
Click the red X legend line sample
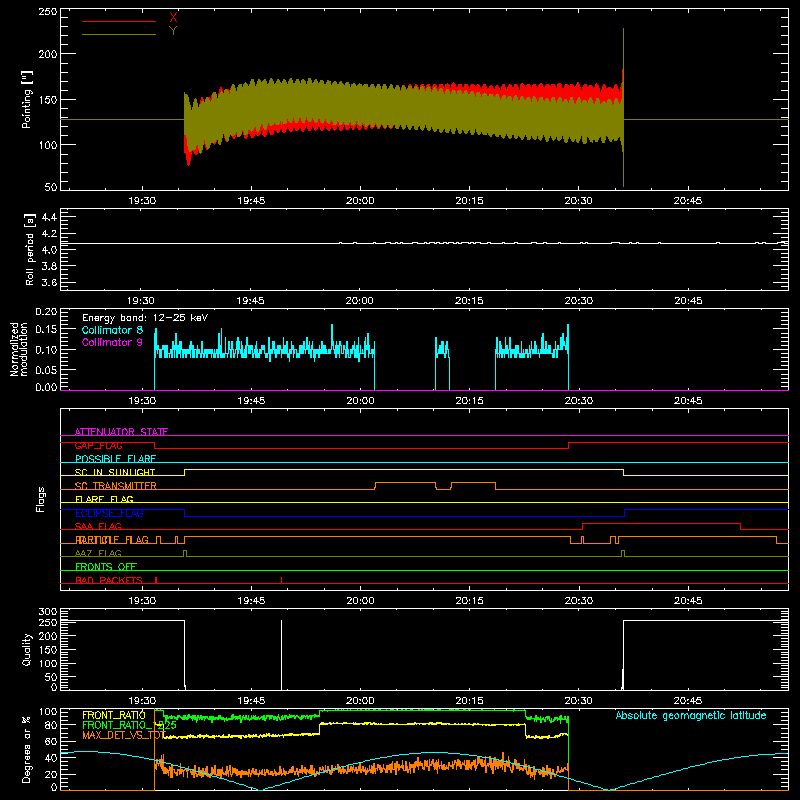[118, 21]
